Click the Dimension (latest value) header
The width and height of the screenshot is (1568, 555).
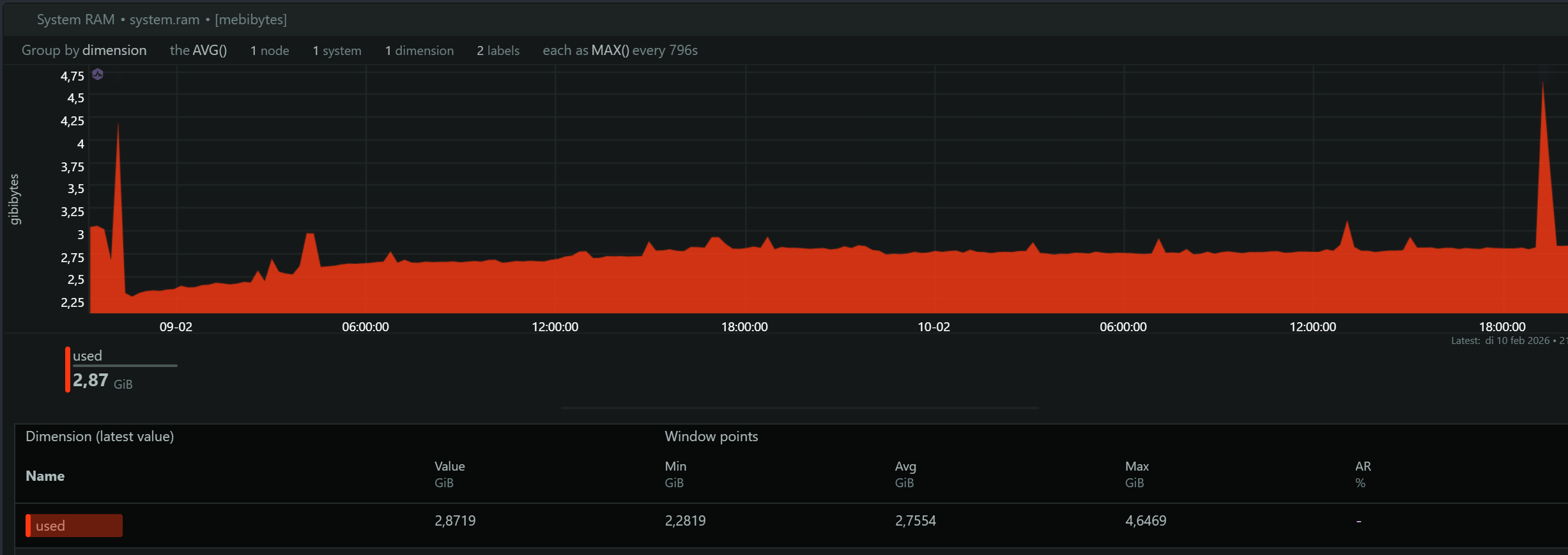tap(100, 437)
